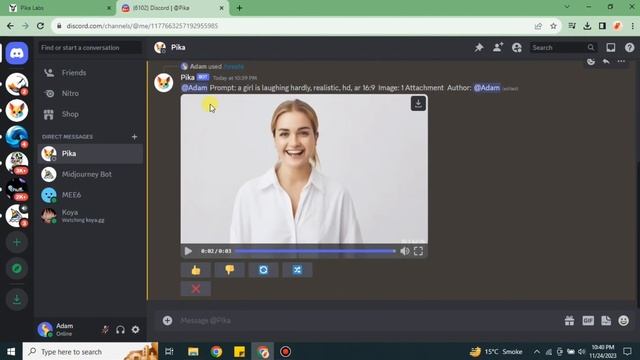
Task: Open the emoji picker
Action: 624,320
